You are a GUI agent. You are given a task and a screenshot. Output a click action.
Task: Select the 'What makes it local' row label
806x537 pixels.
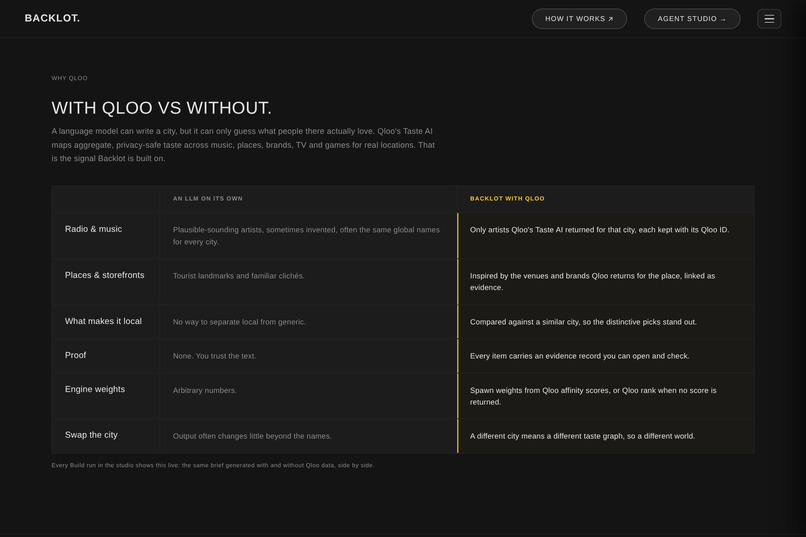(x=103, y=321)
